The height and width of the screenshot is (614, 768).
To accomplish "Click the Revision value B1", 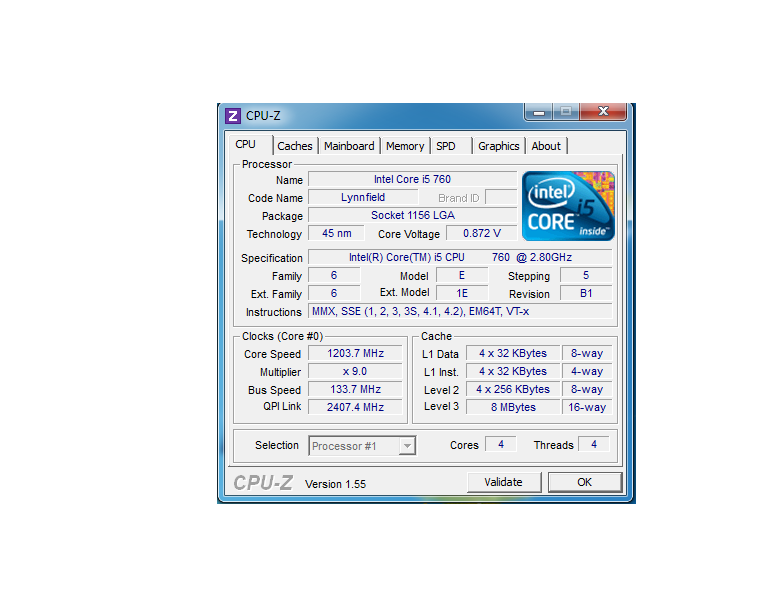I will [586, 293].
